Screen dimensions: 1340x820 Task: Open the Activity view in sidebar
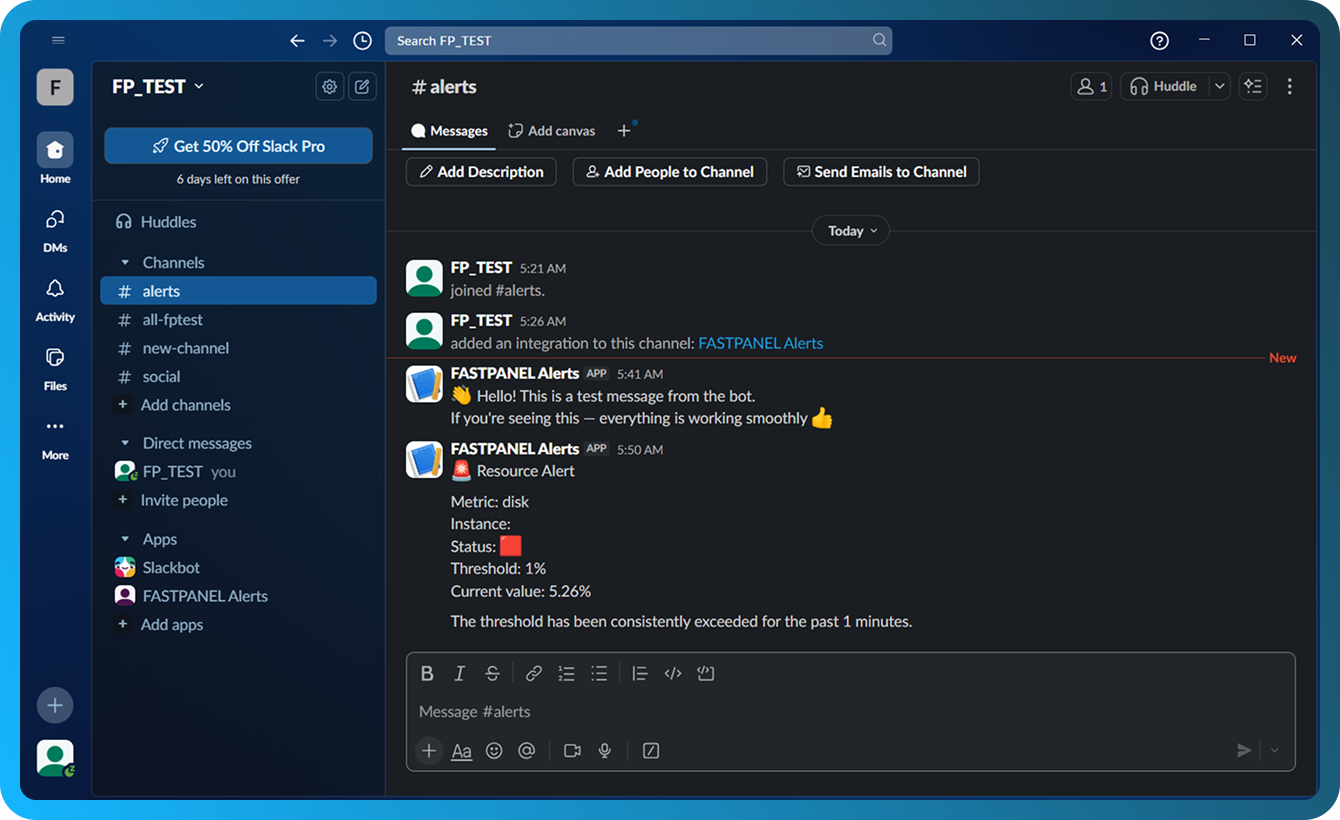click(55, 299)
